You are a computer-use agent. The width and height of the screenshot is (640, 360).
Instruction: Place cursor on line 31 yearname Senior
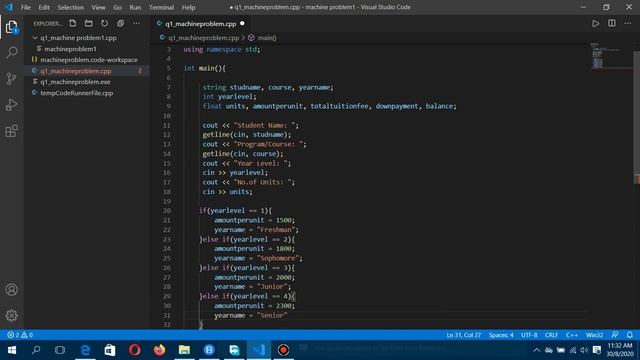click(251, 315)
